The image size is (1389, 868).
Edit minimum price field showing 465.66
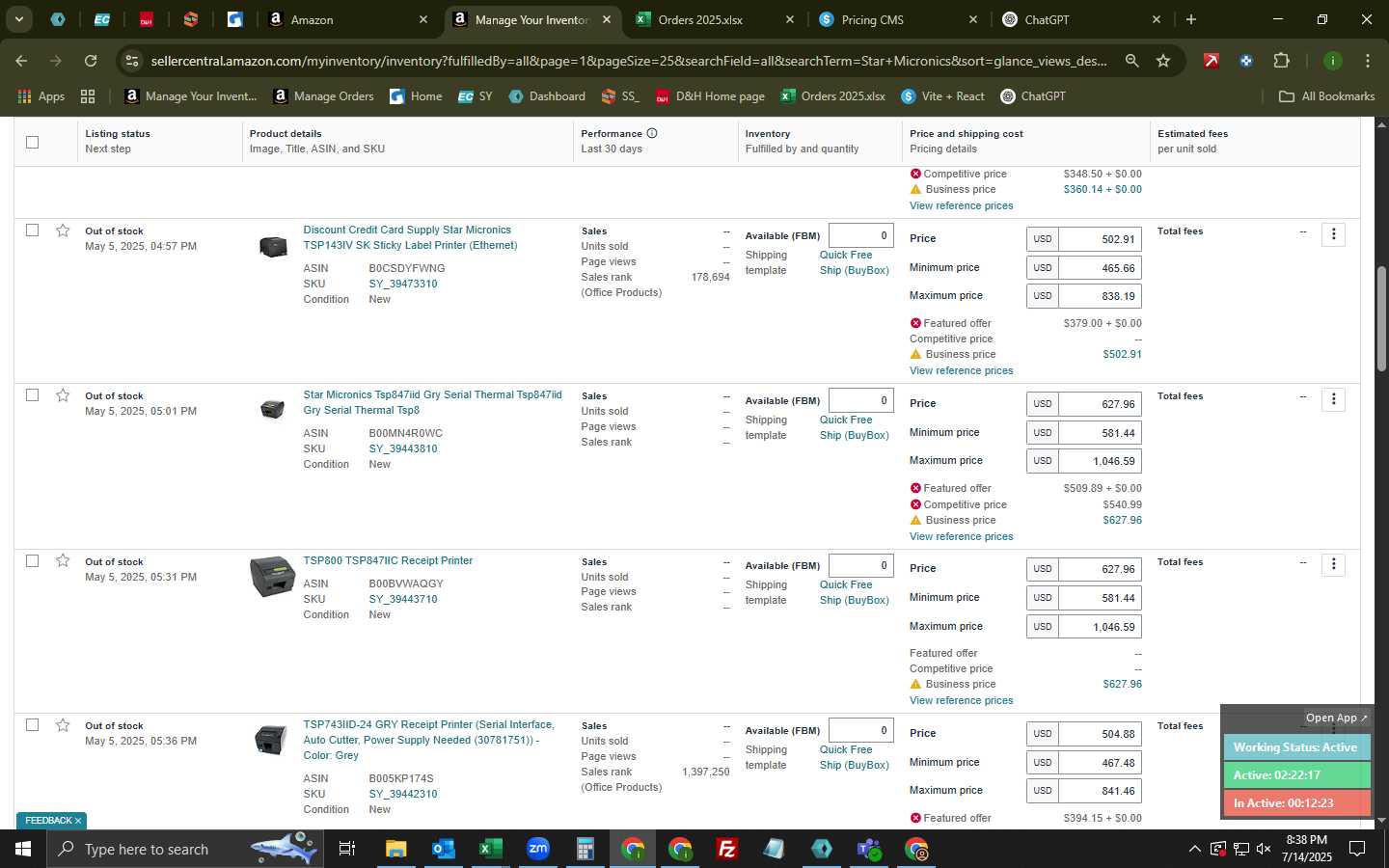tap(1100, 268)
